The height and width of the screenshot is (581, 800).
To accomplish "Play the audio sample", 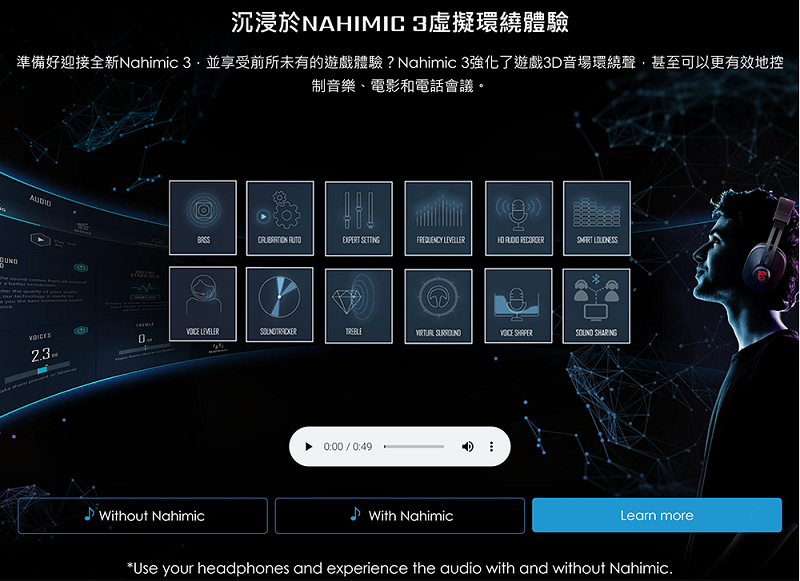I will click(308, 447).
